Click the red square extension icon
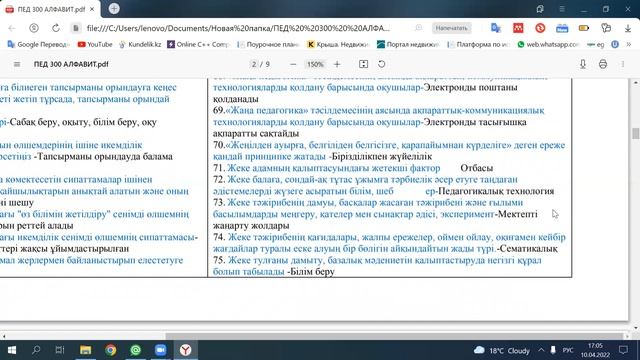The image size is (640, 360). pyautogui.click(x=518, y=28)
